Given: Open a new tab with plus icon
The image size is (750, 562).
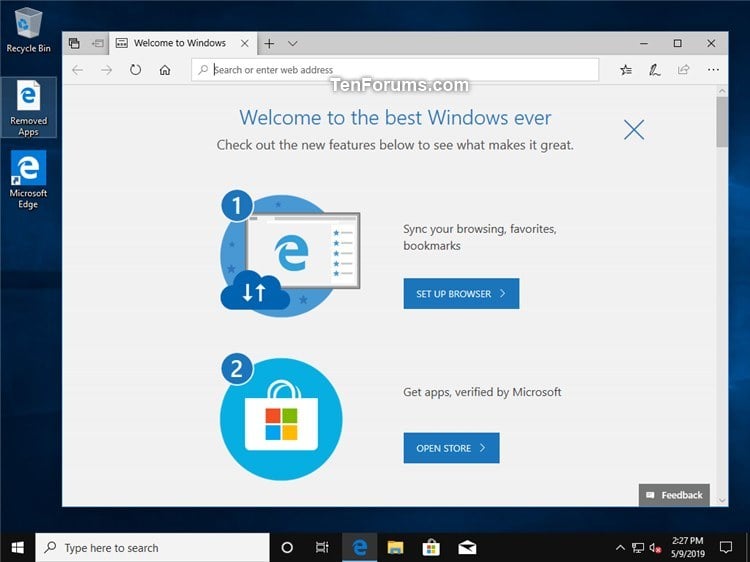Looking at the screenshot, I should pos(269,44).
